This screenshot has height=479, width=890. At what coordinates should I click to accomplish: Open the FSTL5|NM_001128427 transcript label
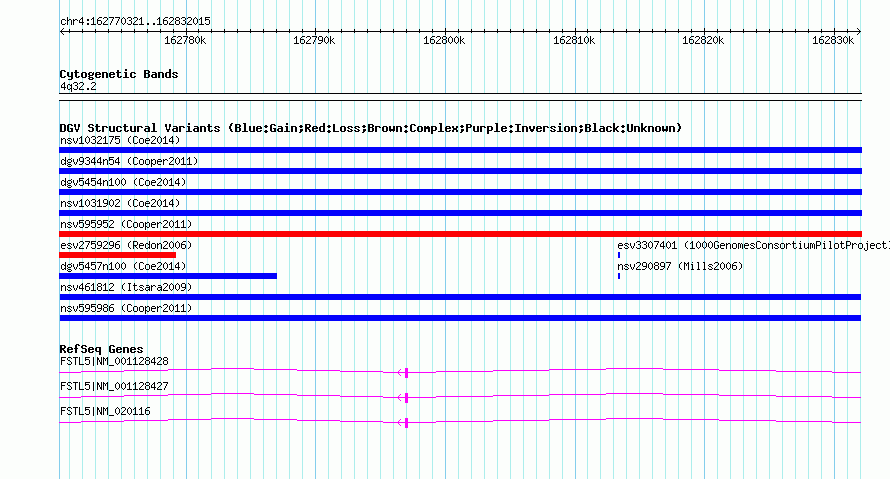click(114, 386)
